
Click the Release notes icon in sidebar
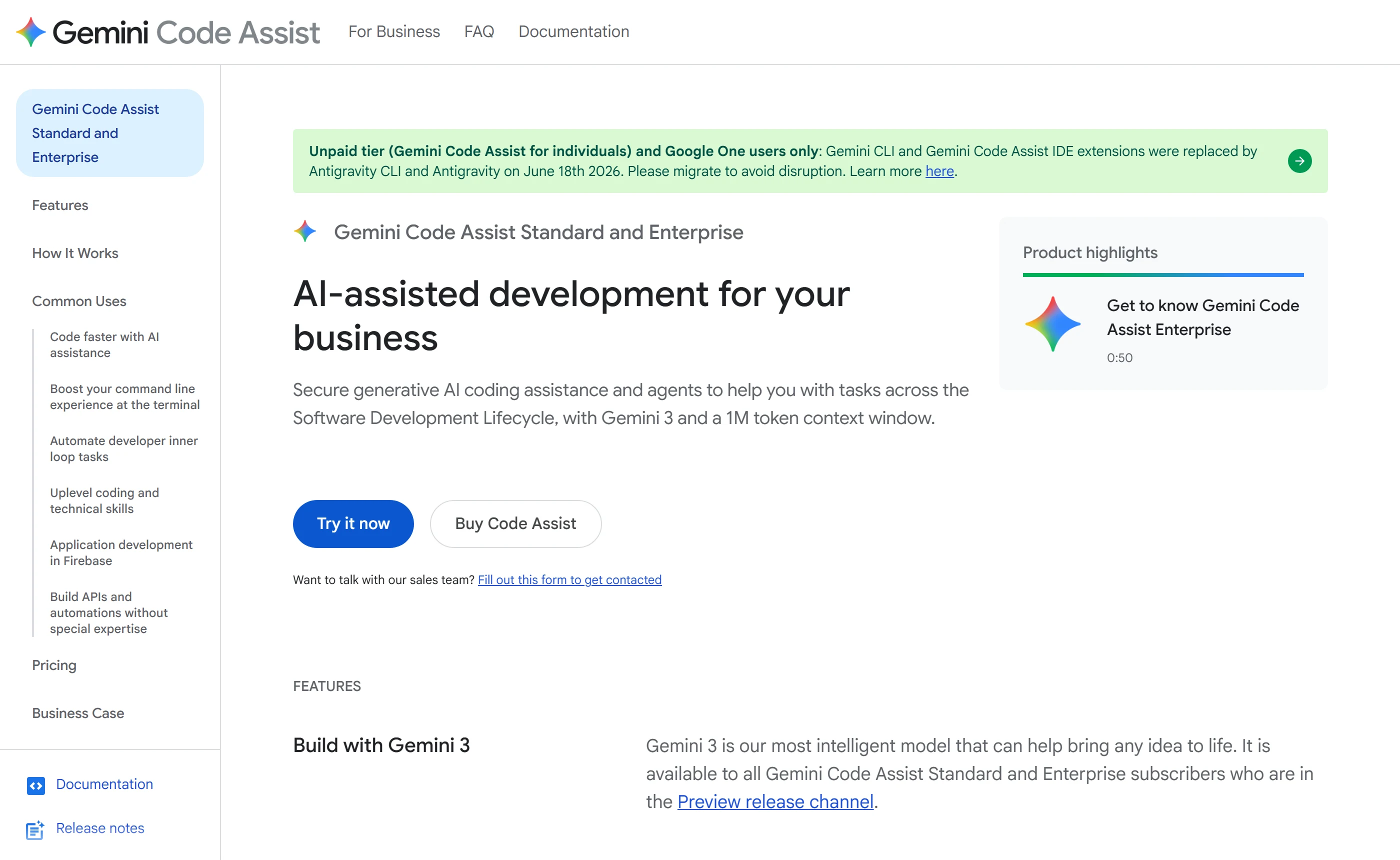pos(35,830)
